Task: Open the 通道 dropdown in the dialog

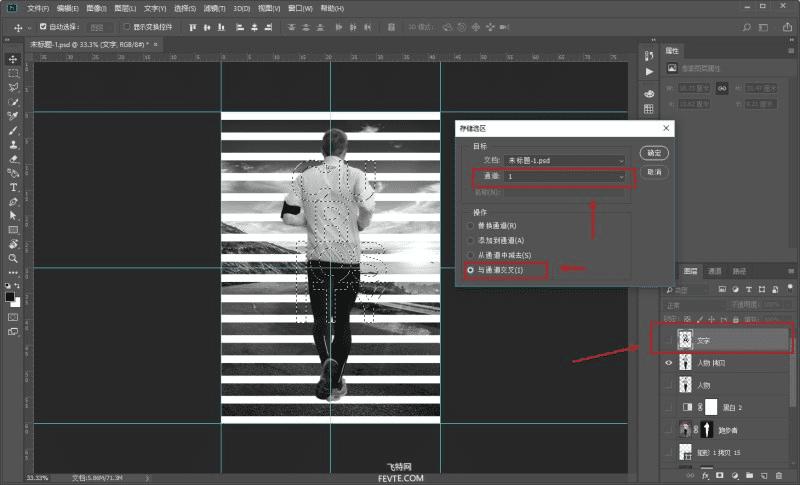Action: [x=566, y=176]
